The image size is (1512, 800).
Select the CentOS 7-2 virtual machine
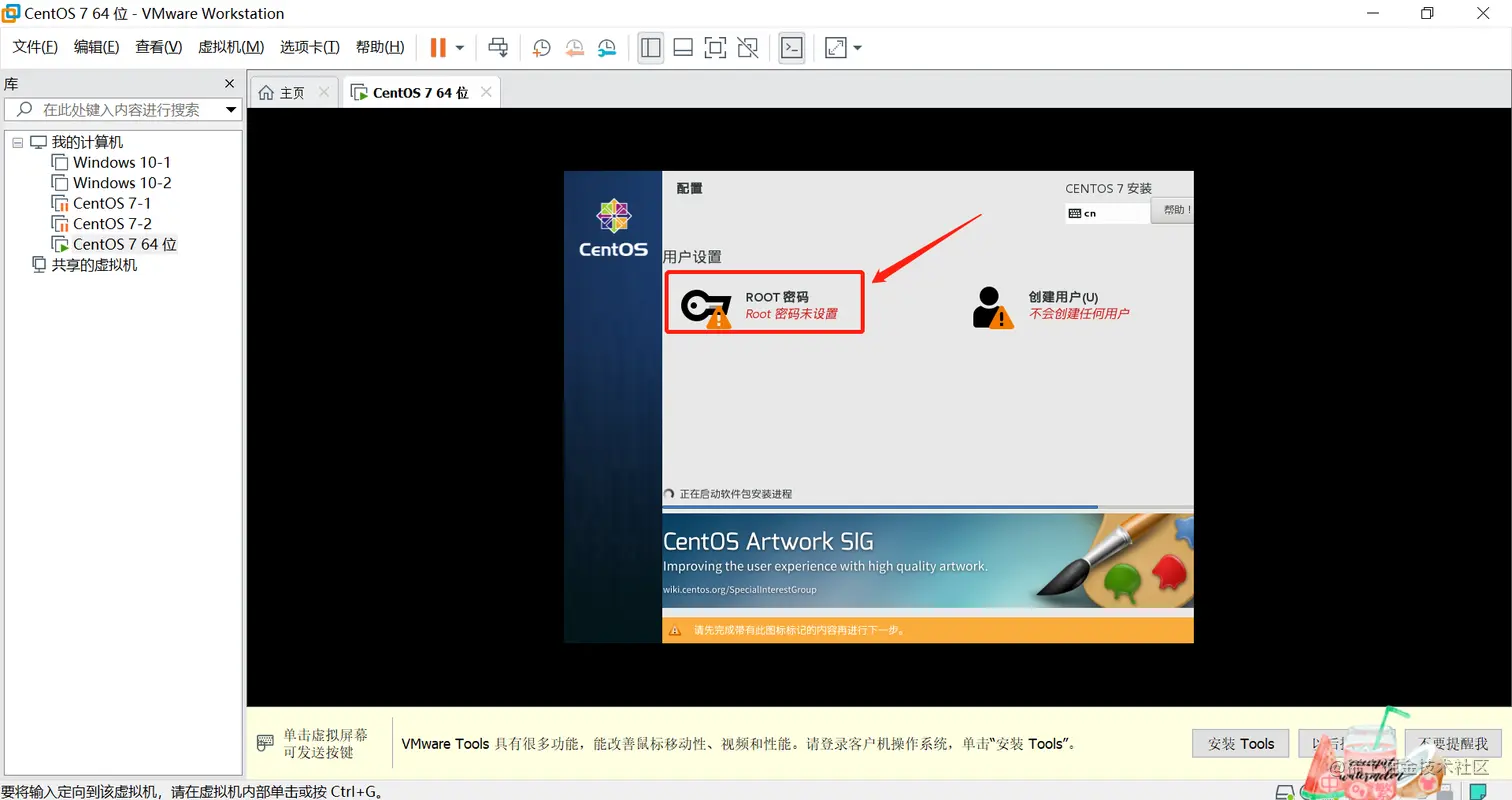[112, 224]
